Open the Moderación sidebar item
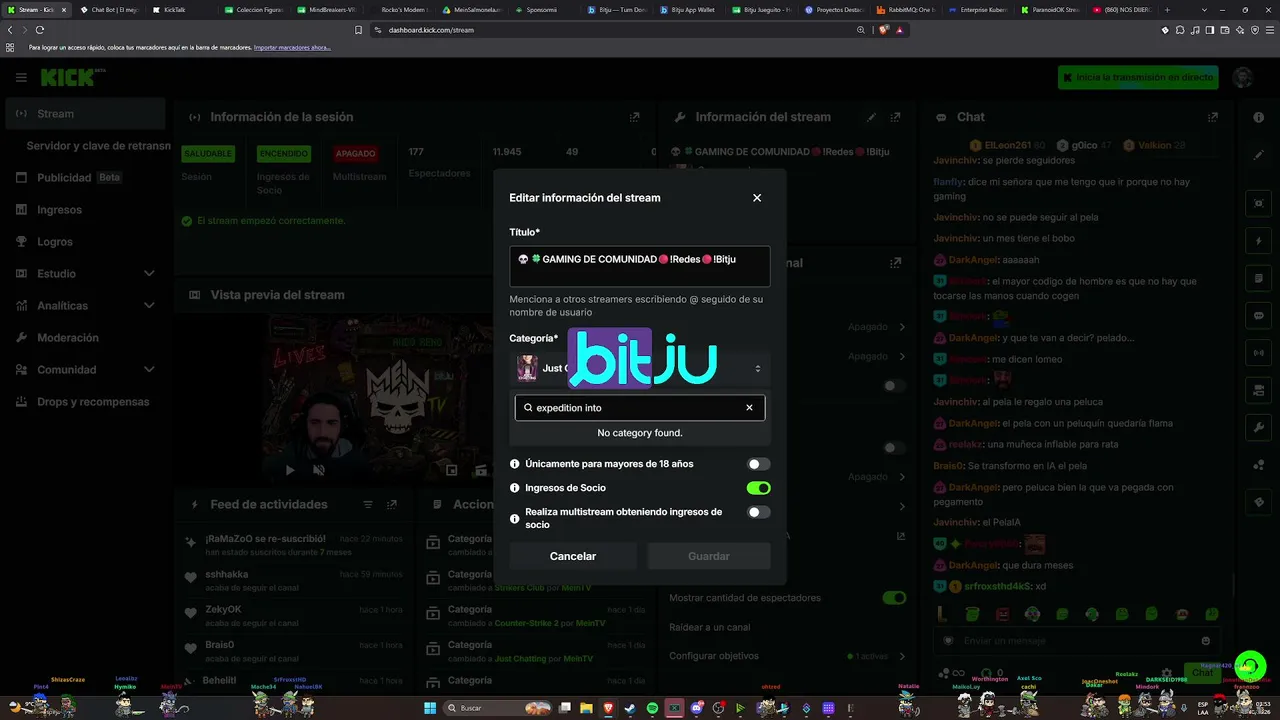 [85, 338]
